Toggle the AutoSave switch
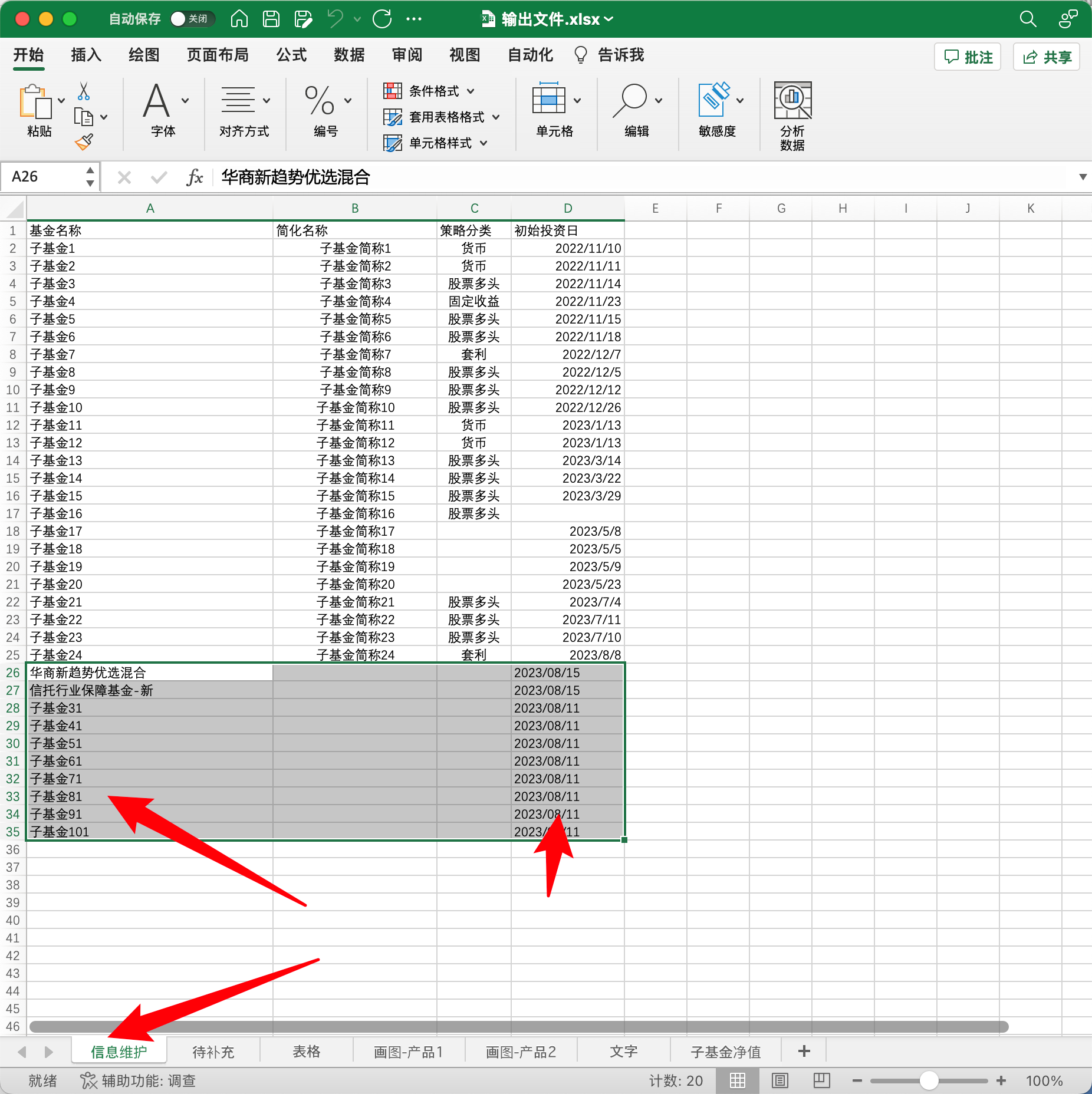 click(x=192, y=19)
